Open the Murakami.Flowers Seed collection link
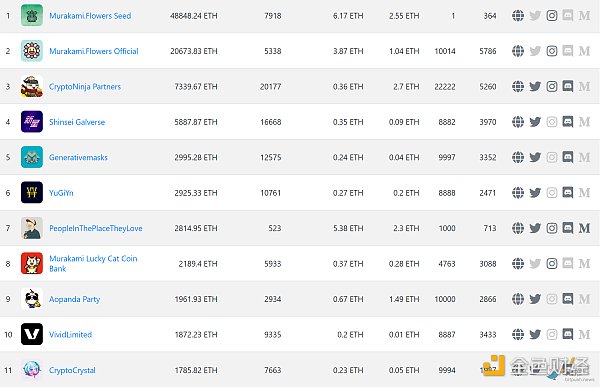Screen dimensions: 600x387 coord(90,16)
